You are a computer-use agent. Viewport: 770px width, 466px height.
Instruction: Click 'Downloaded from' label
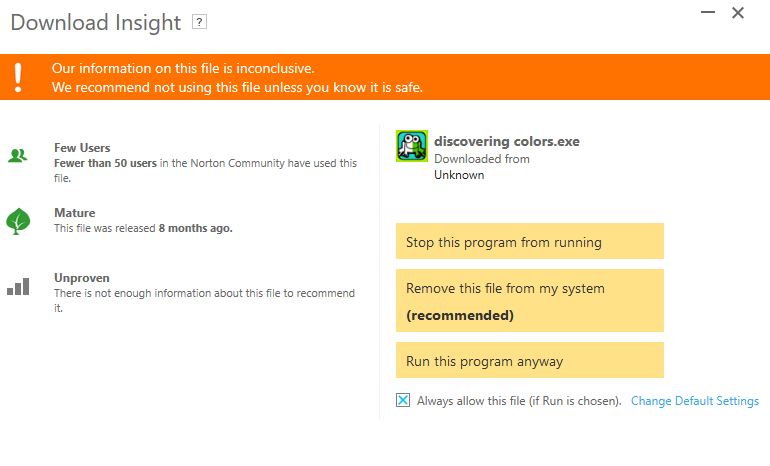482,159
